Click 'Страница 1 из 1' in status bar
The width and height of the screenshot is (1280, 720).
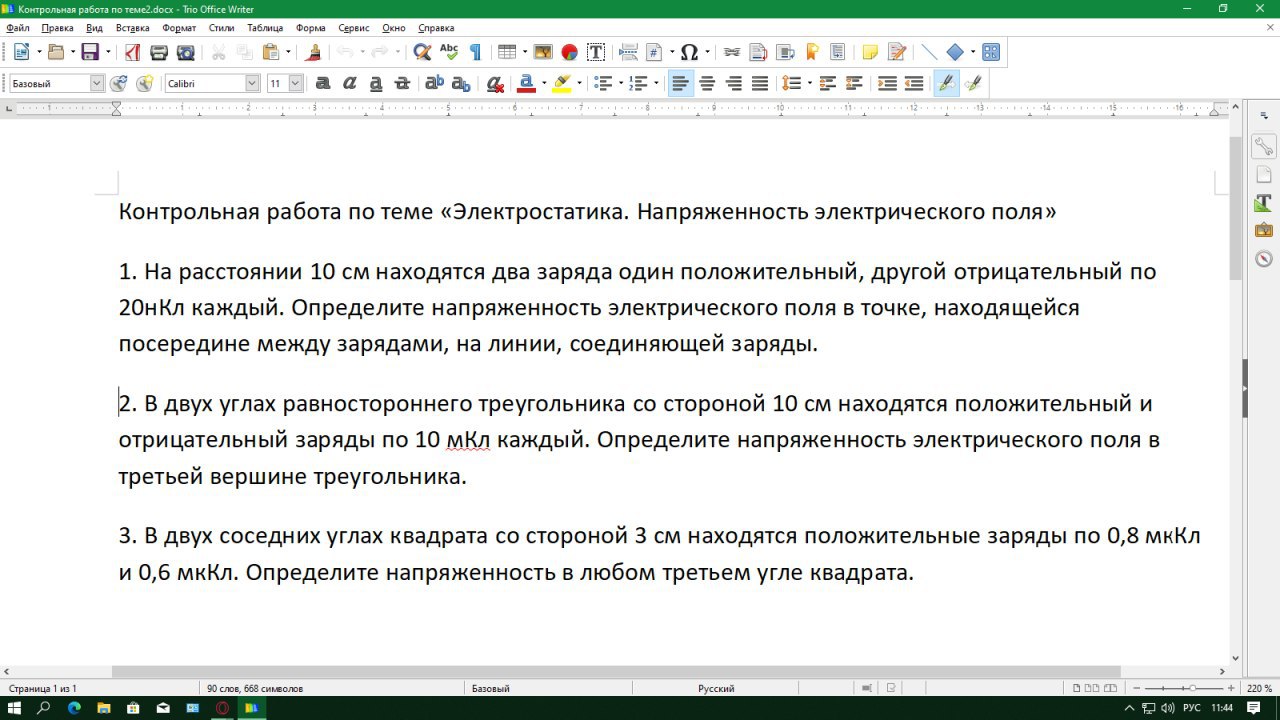[x=43, y=688]
